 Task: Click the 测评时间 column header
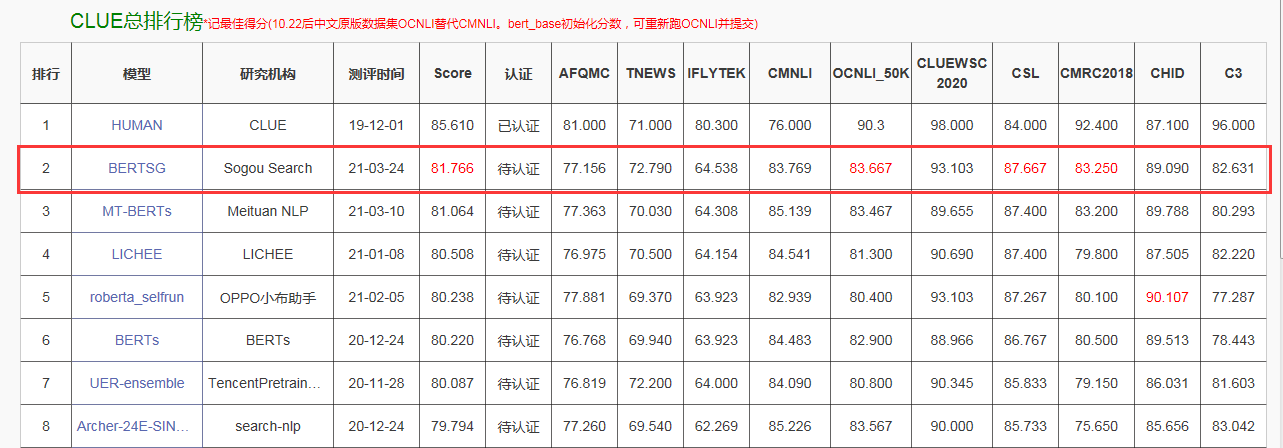[x=377, y=74]
